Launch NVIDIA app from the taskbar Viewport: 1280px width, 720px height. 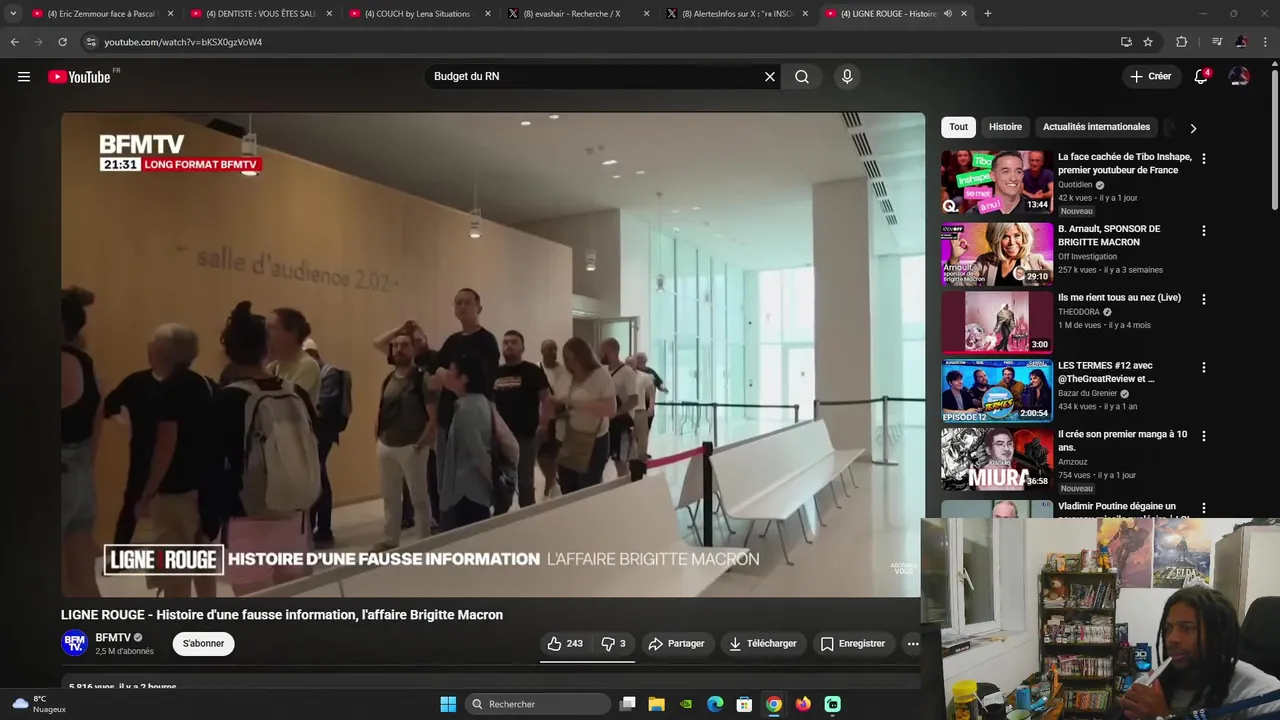coord(685,704)
